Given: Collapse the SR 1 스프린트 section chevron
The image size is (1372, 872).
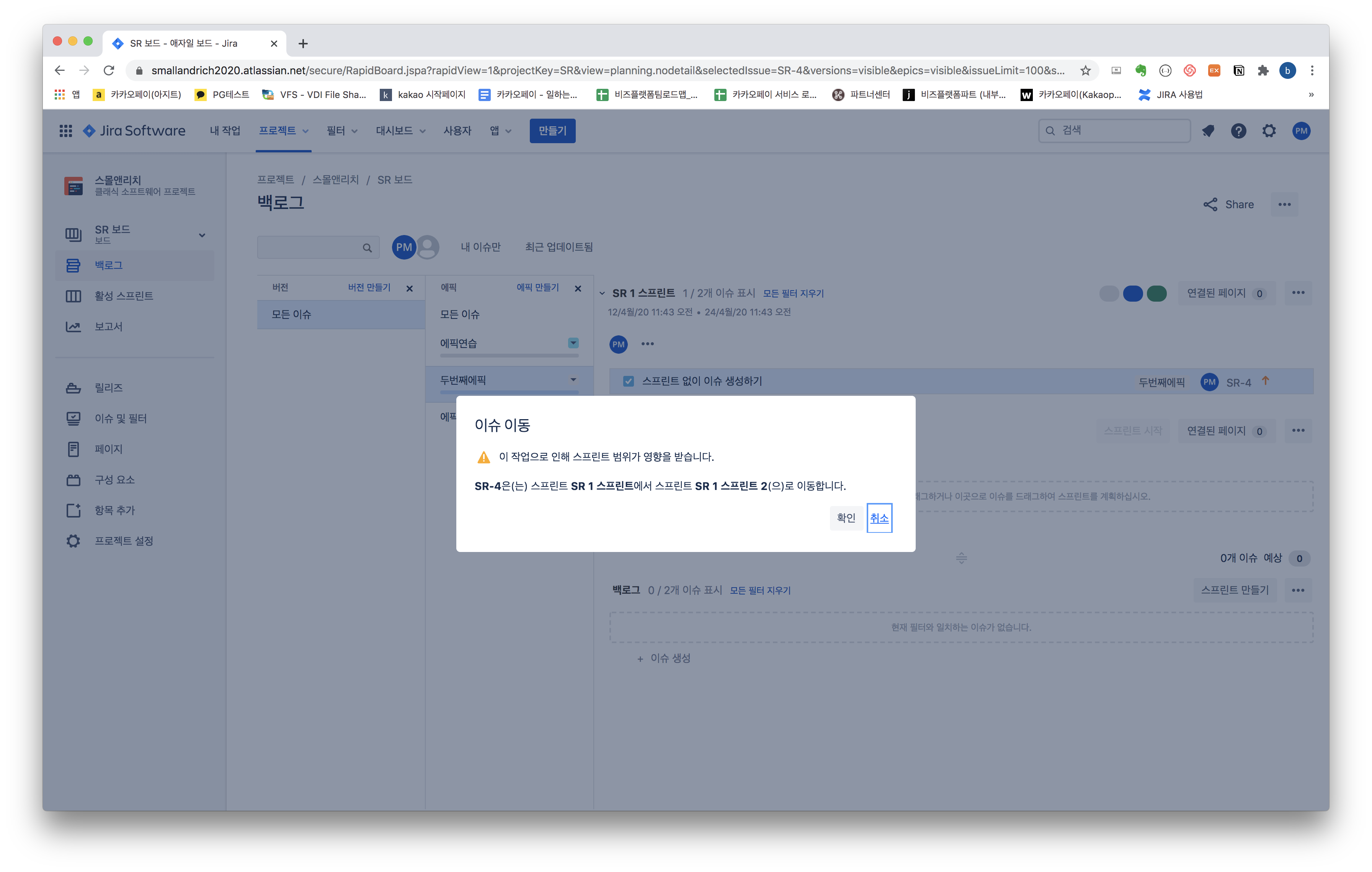Looking at the screenshot, I should click(602, 293).
